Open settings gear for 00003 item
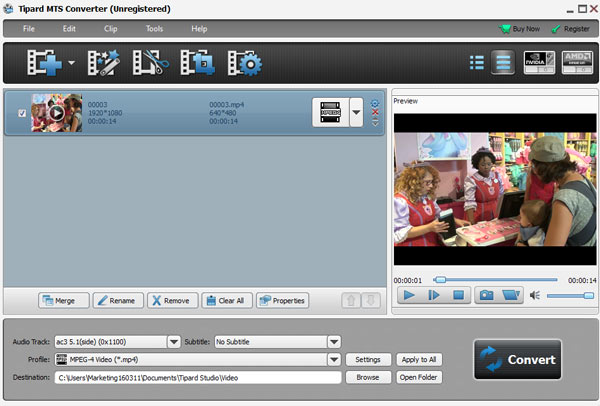 [375, 103]
